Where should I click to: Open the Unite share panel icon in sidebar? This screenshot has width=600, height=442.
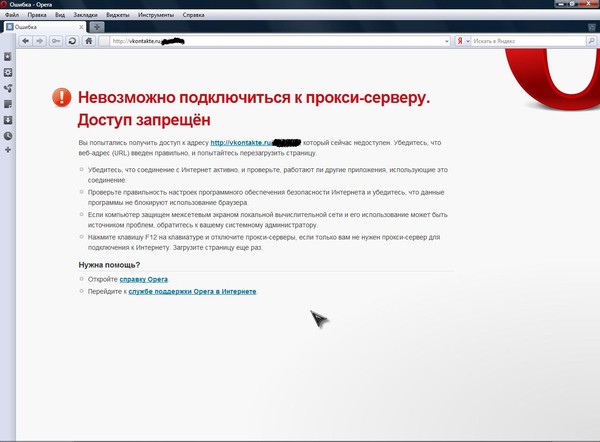point(8,88)
